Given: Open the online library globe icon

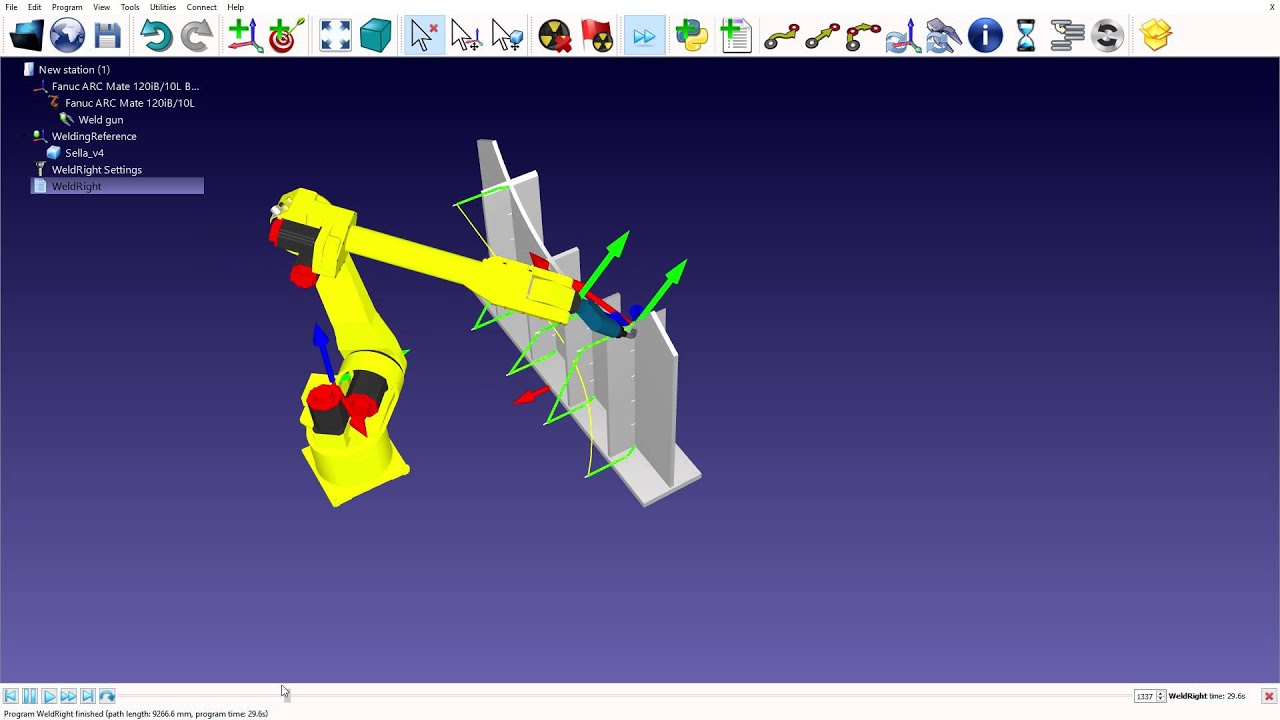Looking at the screenshot, I should tap(67, 36).
